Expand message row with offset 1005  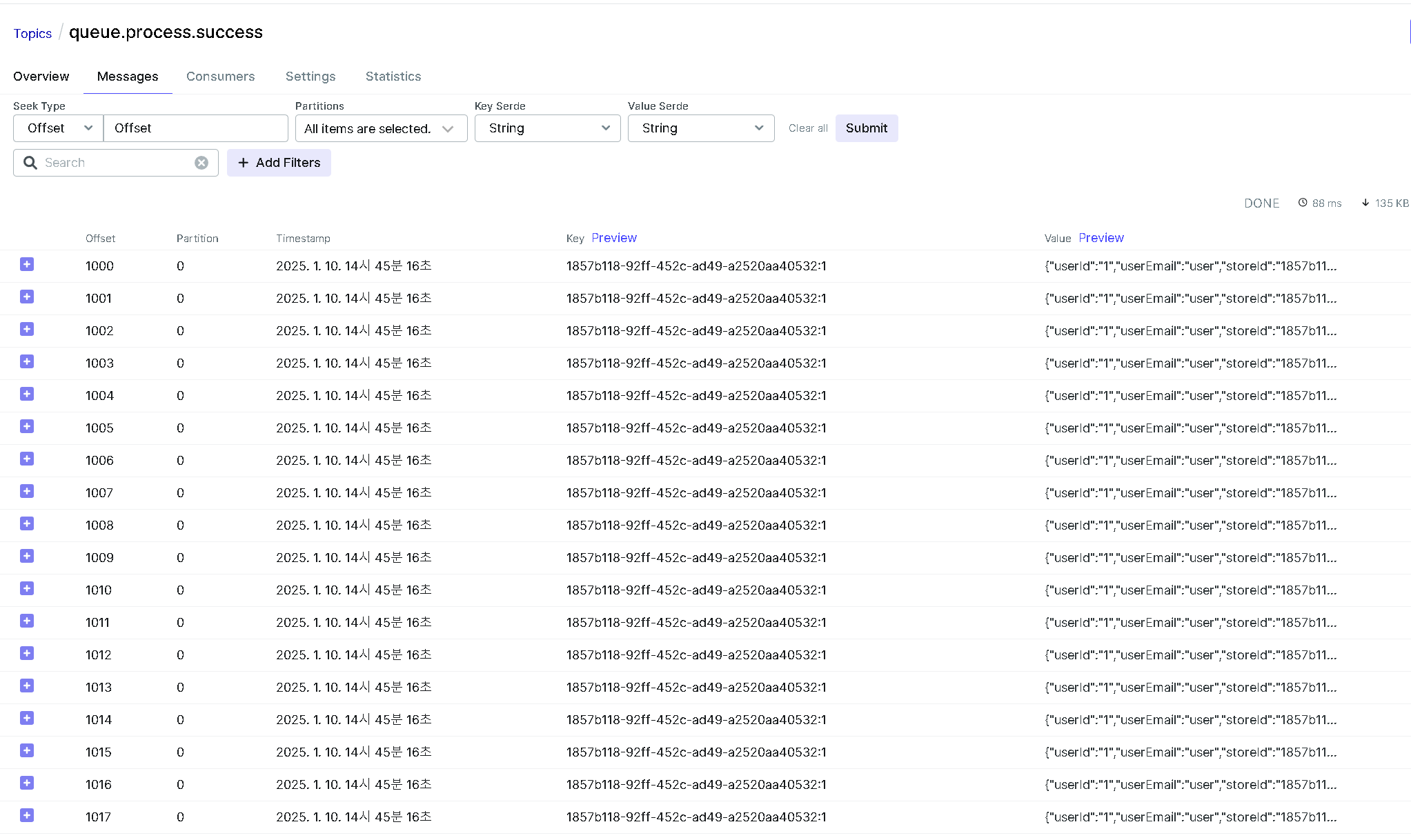click(x=27, y=427)
